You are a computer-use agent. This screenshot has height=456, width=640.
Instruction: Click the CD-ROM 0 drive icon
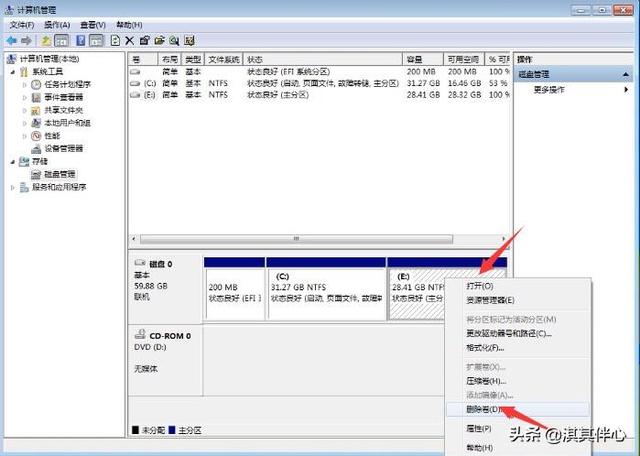[140, 334]
